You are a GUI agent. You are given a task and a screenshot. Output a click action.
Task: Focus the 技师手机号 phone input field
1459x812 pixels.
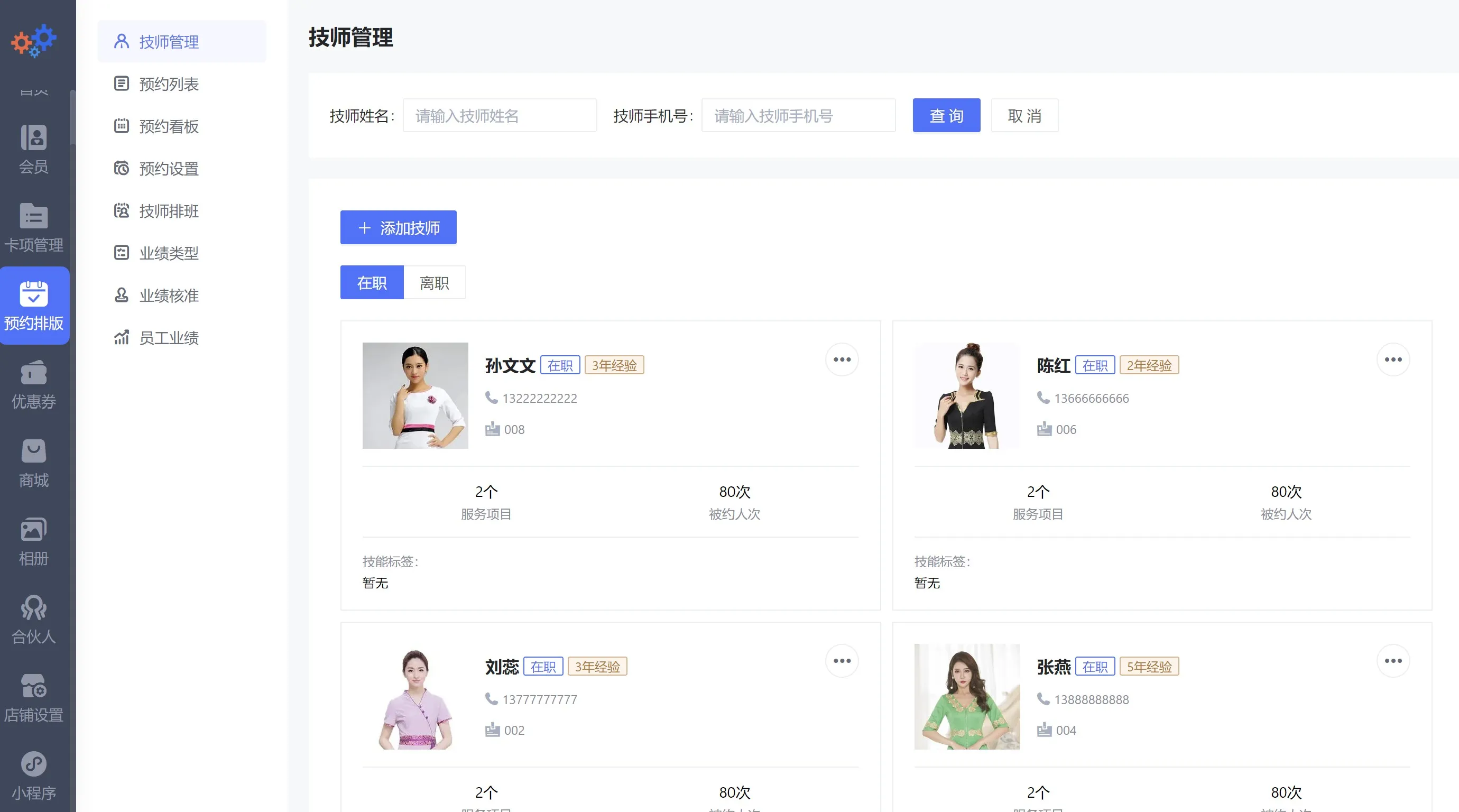coord(799,116)
